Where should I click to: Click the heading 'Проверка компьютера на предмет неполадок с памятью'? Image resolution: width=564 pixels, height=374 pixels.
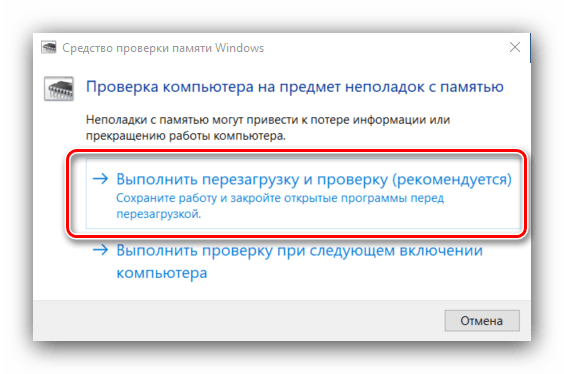295,87
